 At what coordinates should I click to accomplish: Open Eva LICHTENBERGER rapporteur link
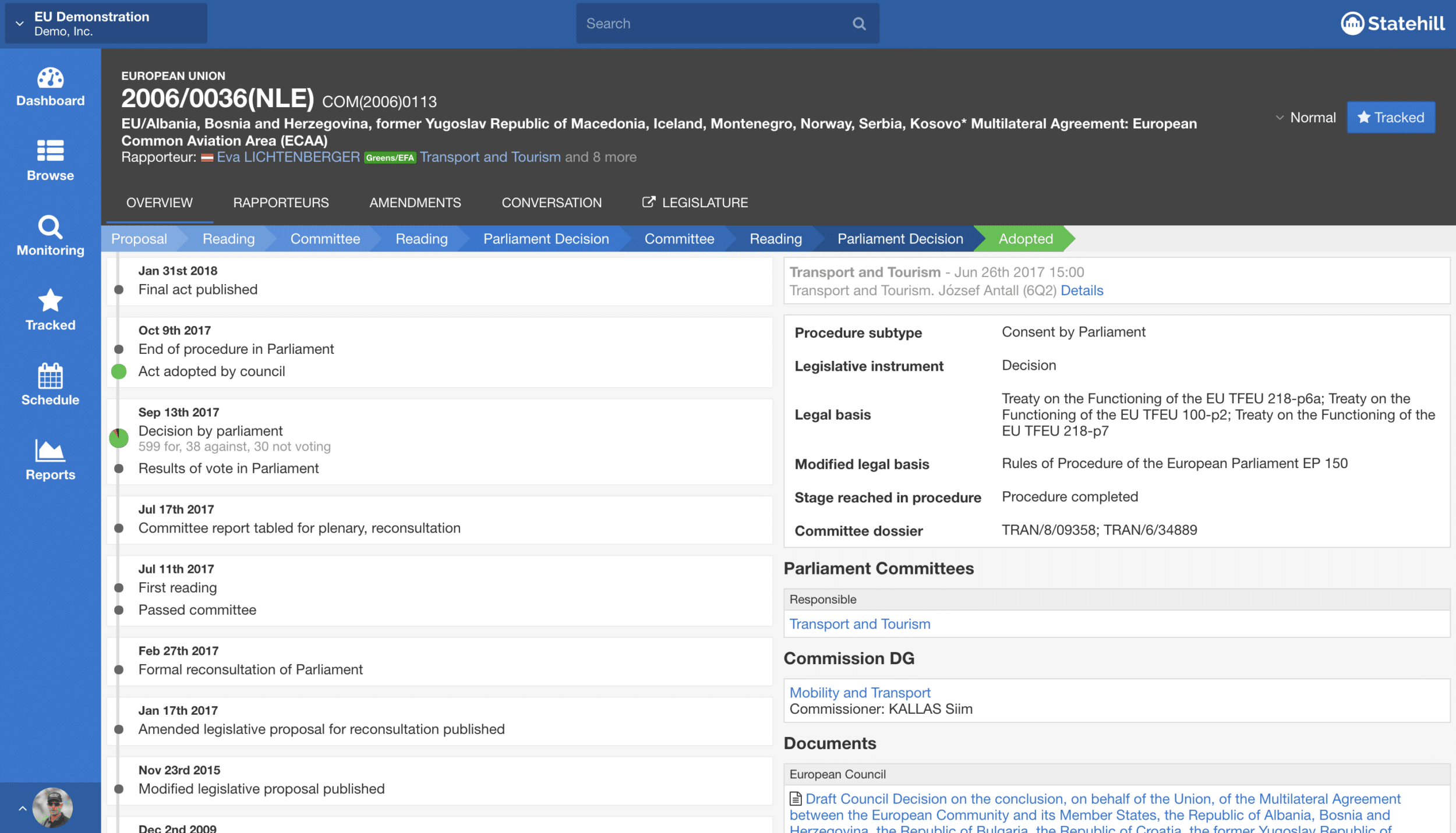click(x=288, y=157)
